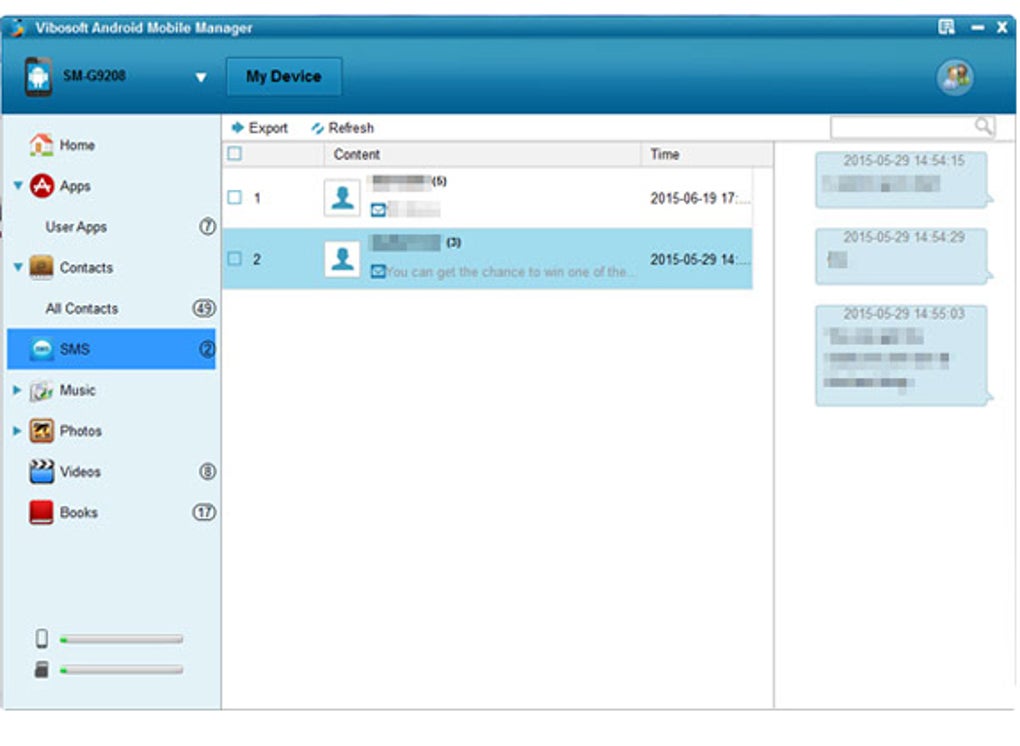The height and width of the screenshot is (746, 1020).
Task: Open message bubble dated 2015-05-29 14:55:03
Action: [x=901, y=356]
